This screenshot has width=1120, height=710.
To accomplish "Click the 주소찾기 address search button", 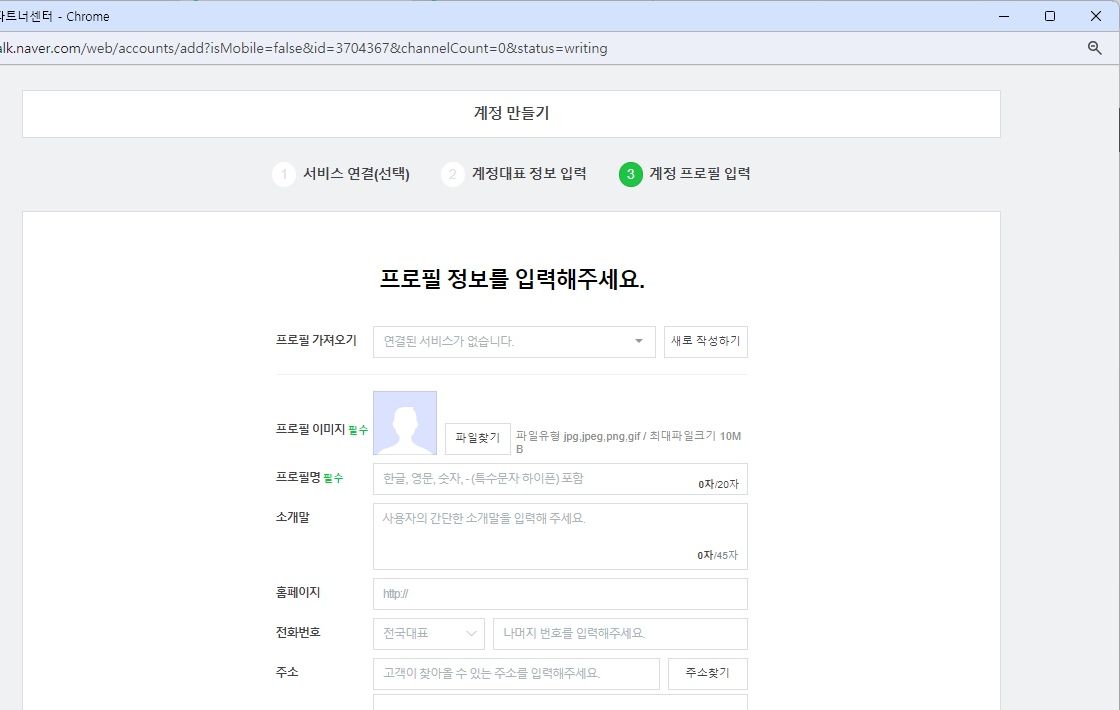I will click(708, 673).
